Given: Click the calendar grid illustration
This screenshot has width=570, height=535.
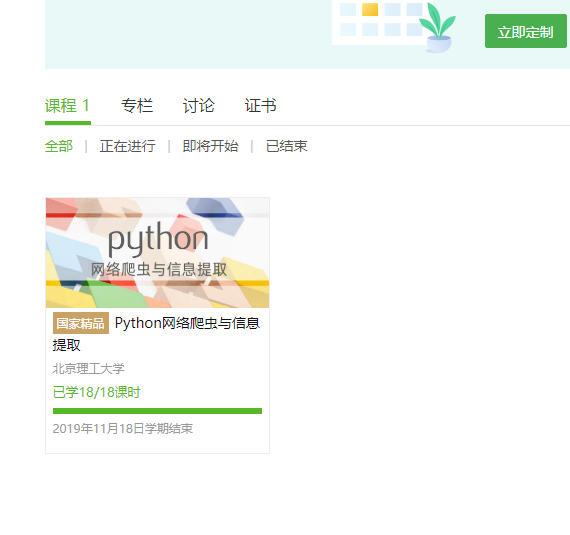Looking at the screenshot, I should coord(380,22).
